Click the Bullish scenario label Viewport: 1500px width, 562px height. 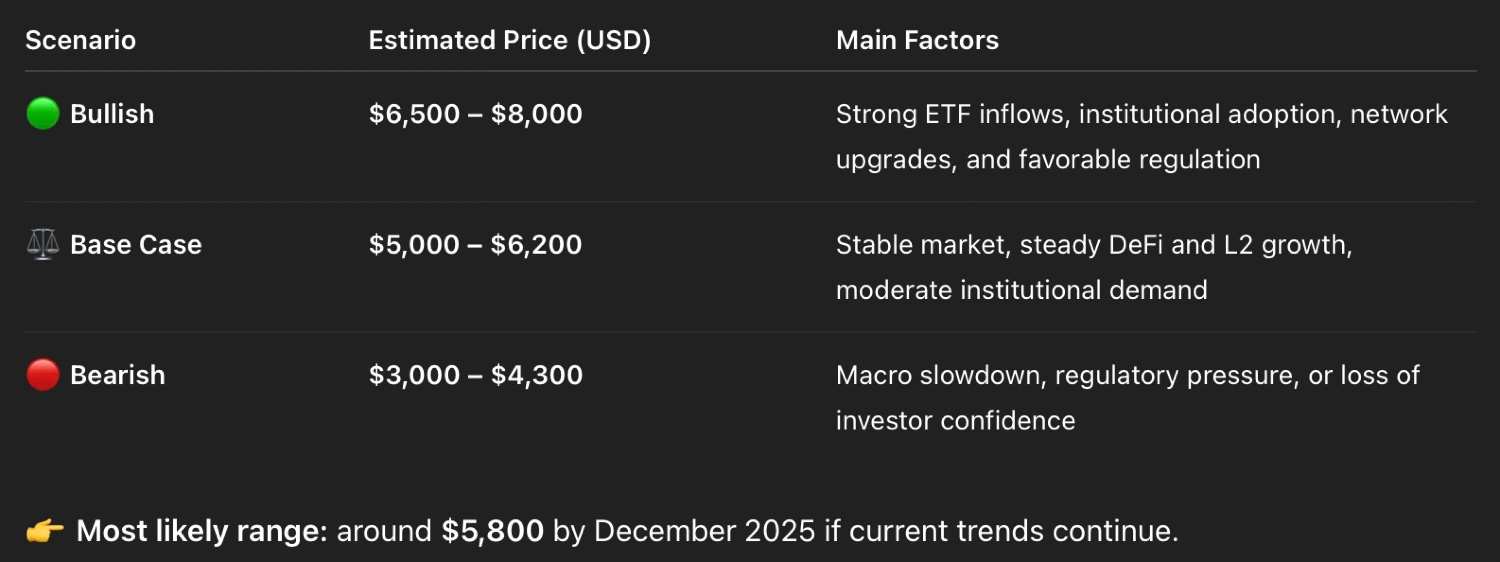click(x=112, y=114)
